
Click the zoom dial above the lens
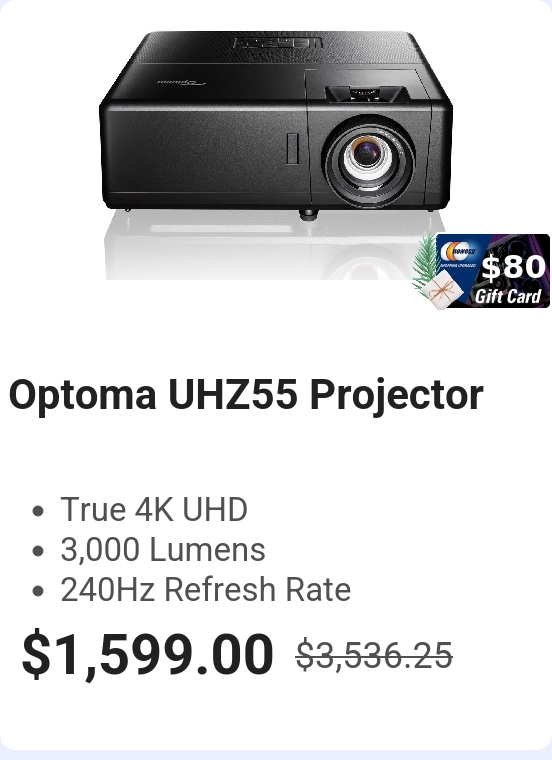coord(365,94)
